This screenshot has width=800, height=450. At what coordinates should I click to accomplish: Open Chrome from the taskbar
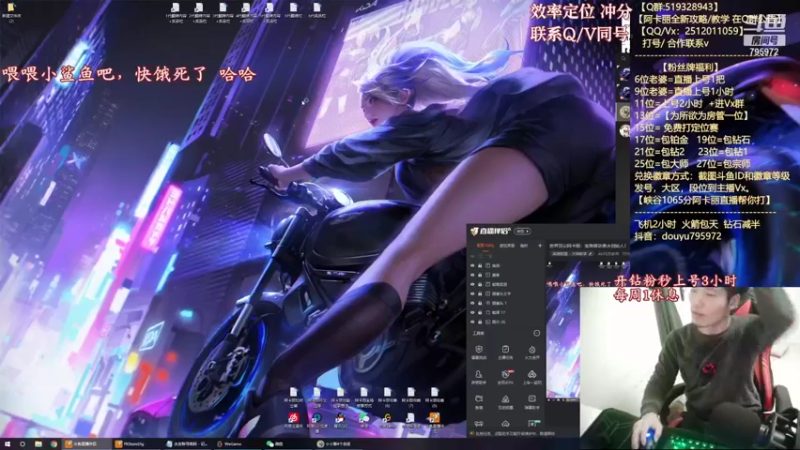pos(54,444)
